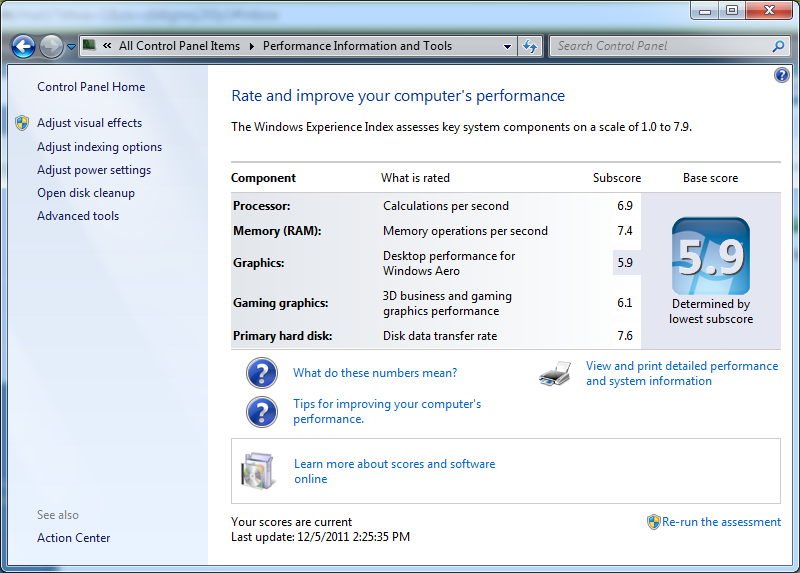Click the 'Last update' timestamp text
Image resolution: width=800 pixels, height=573 pixels.
click(x=320, y=537)
